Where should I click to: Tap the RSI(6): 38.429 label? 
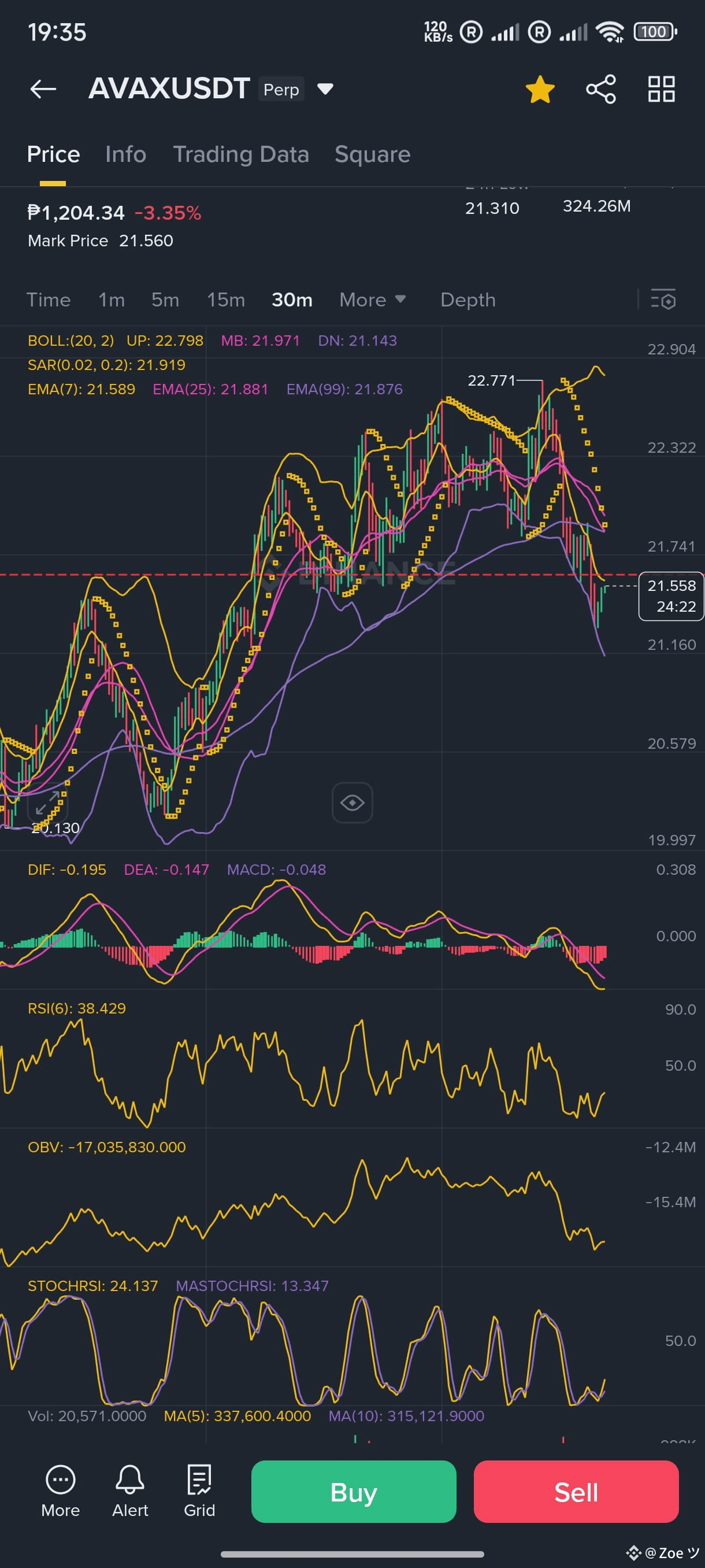pos(77,1008)
